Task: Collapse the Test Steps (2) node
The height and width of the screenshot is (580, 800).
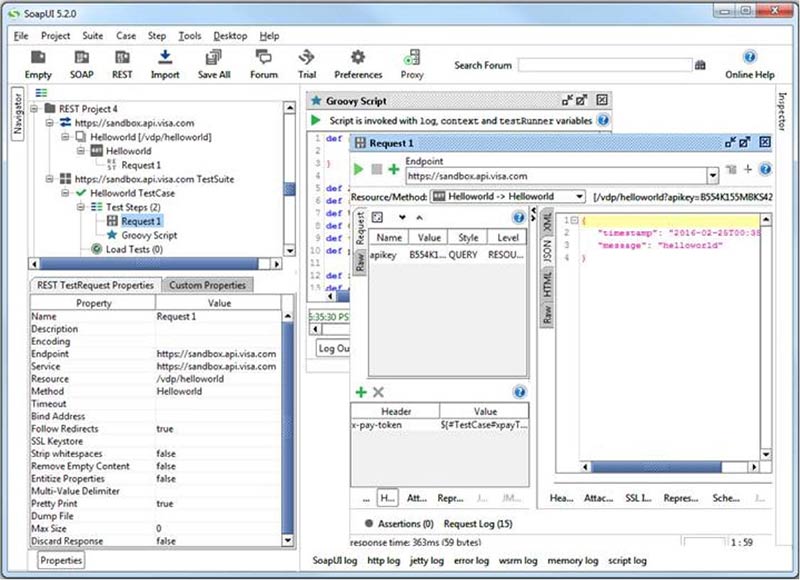Action: point(81,207)
